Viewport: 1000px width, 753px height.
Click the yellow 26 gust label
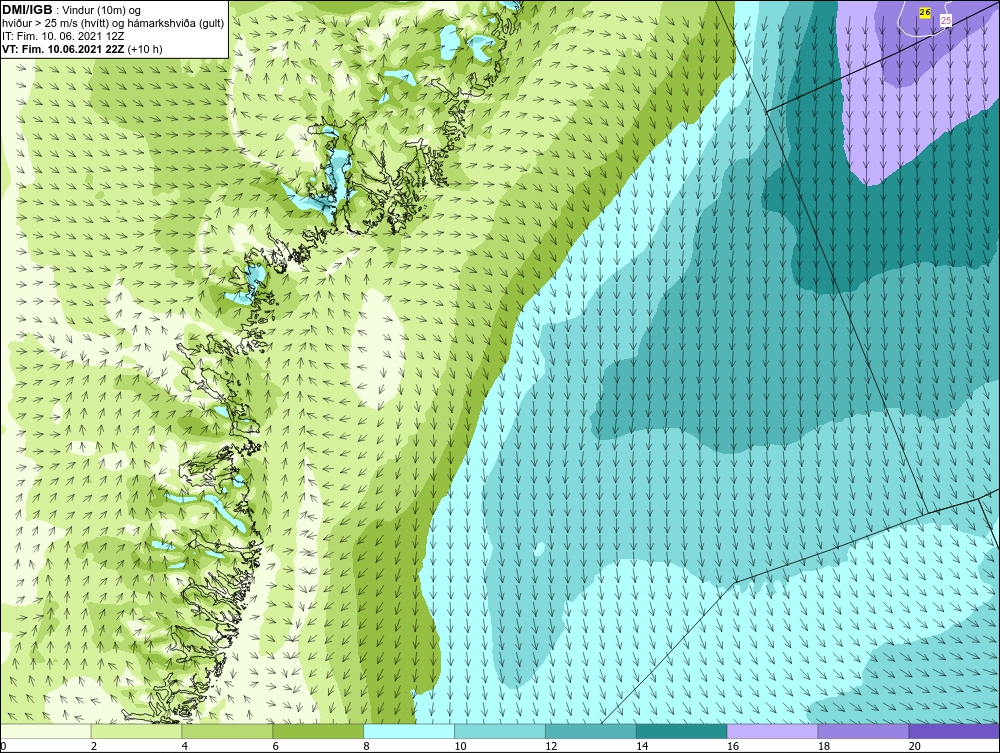coord(925,12)
